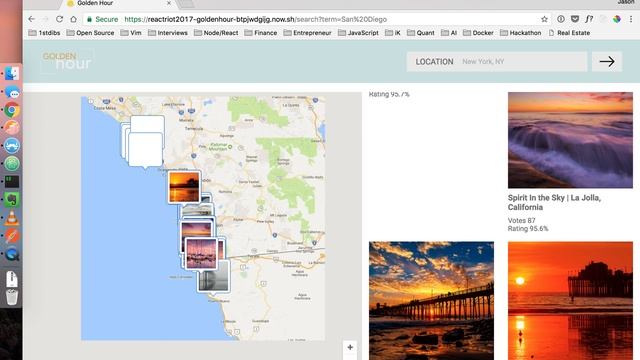
Task: Reload the Golden Hour page
Action: pos(59,19)
